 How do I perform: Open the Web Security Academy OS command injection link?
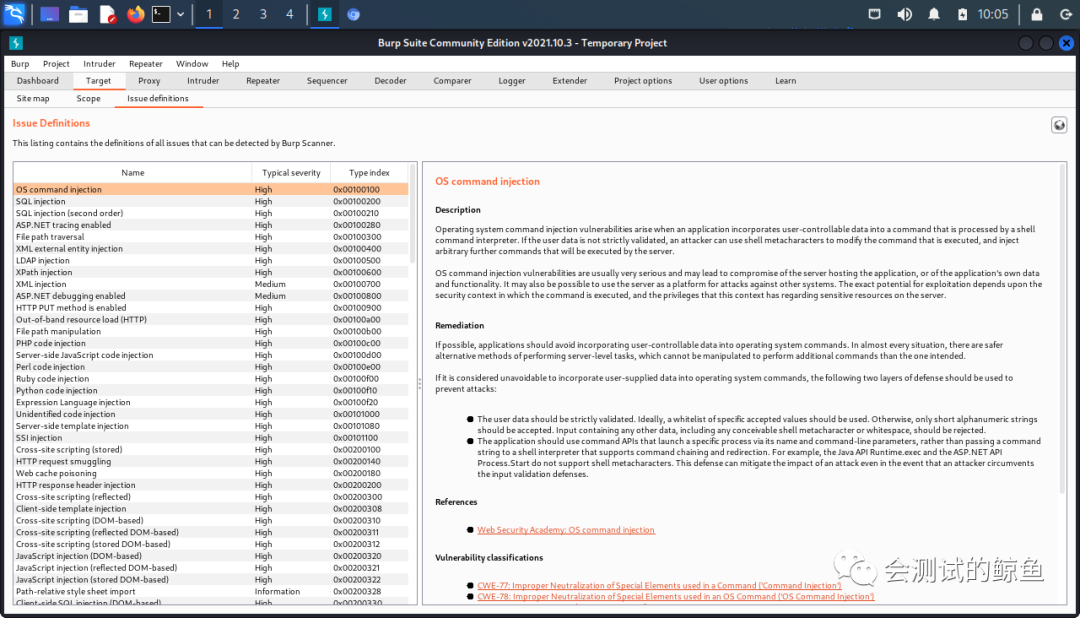(565, 530)
